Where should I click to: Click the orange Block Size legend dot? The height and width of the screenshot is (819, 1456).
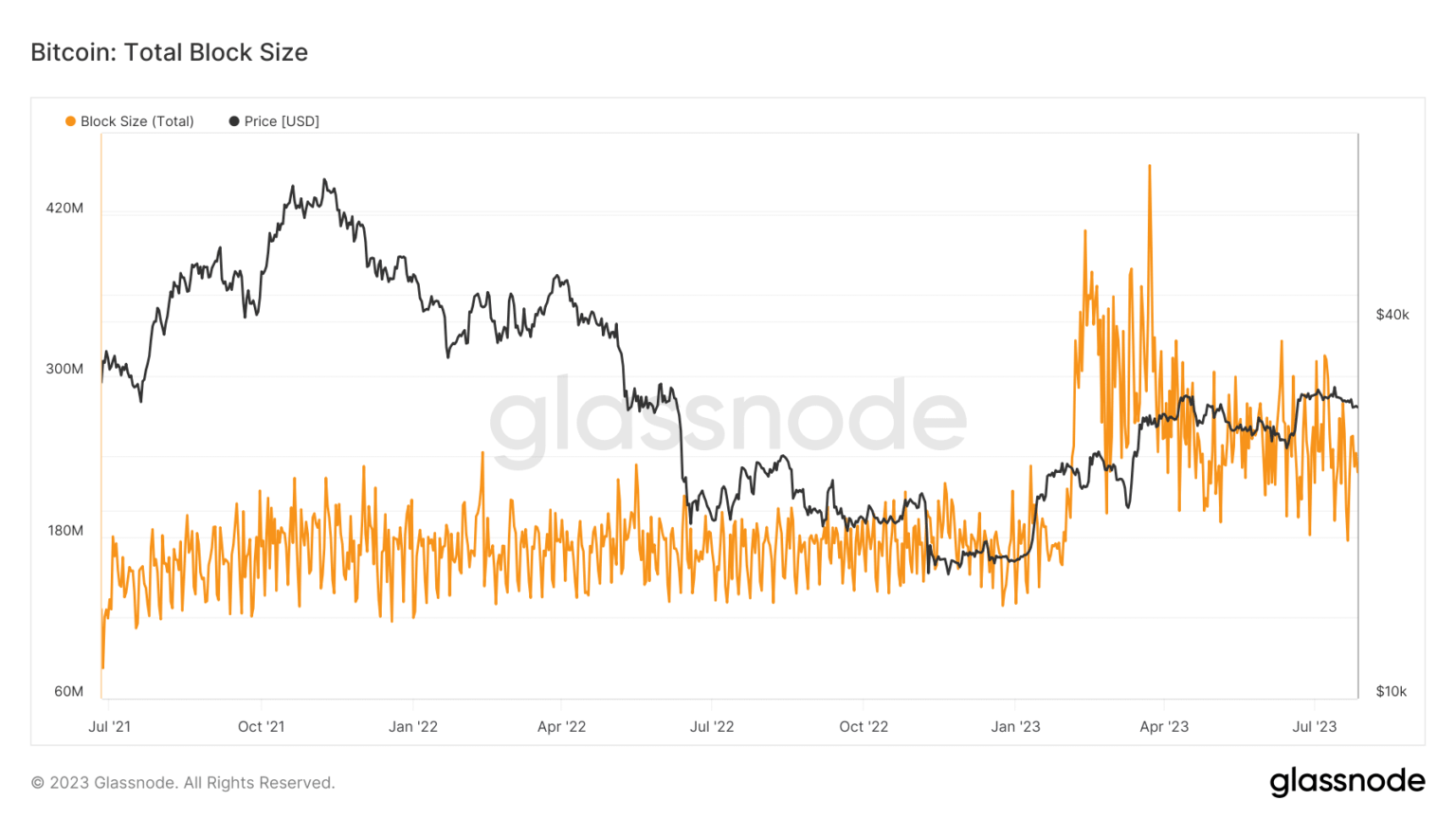[x=70, y=121]
